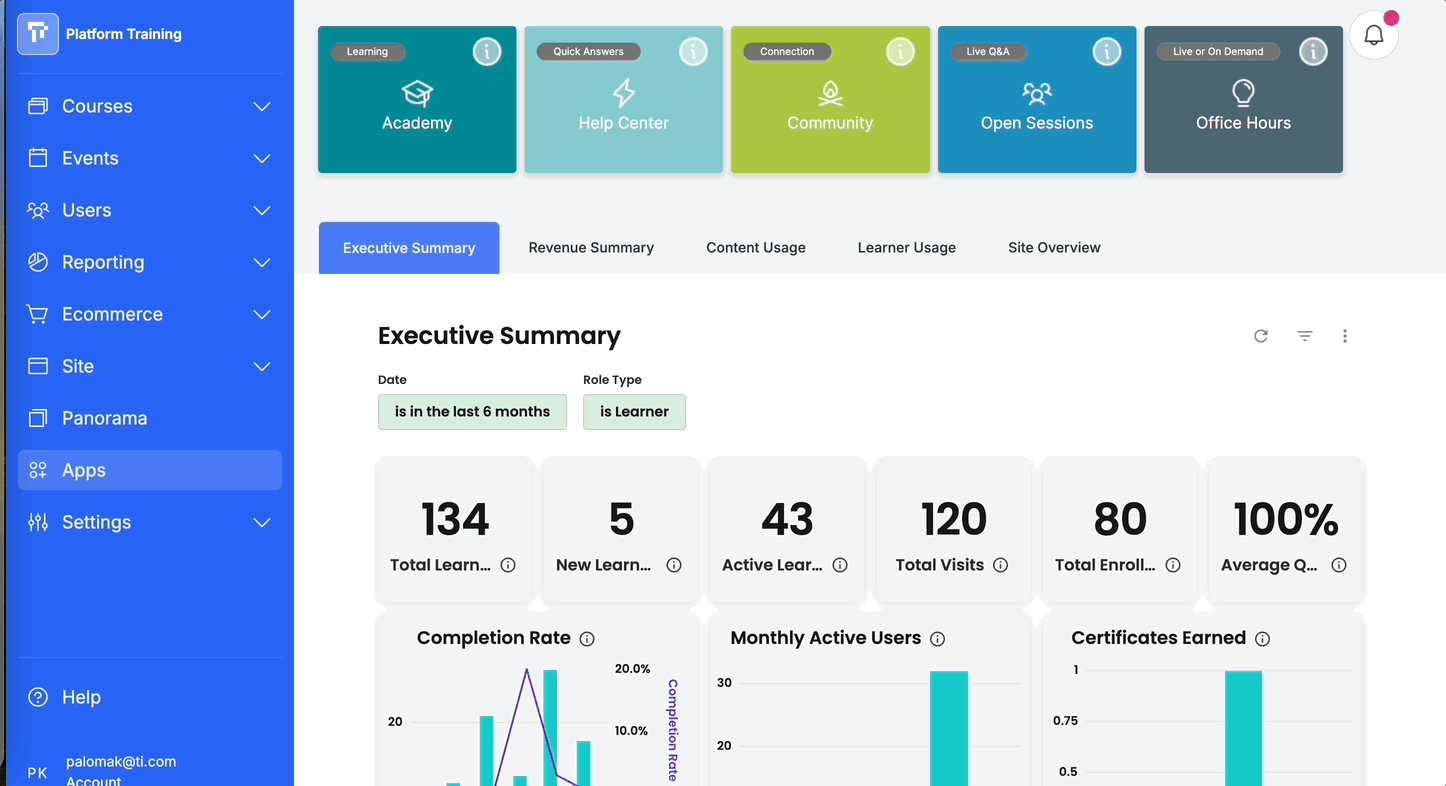Click the Apps grid icon
Image resolution: width=1446 pixels, height=786 pixels.
[38, 470]
